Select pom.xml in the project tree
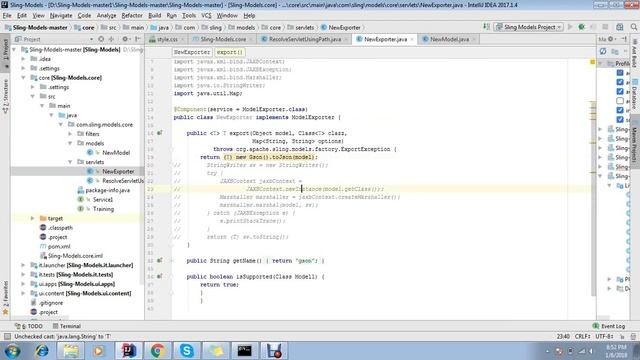Viewport: 640px width, 360px height. [59, 247]
